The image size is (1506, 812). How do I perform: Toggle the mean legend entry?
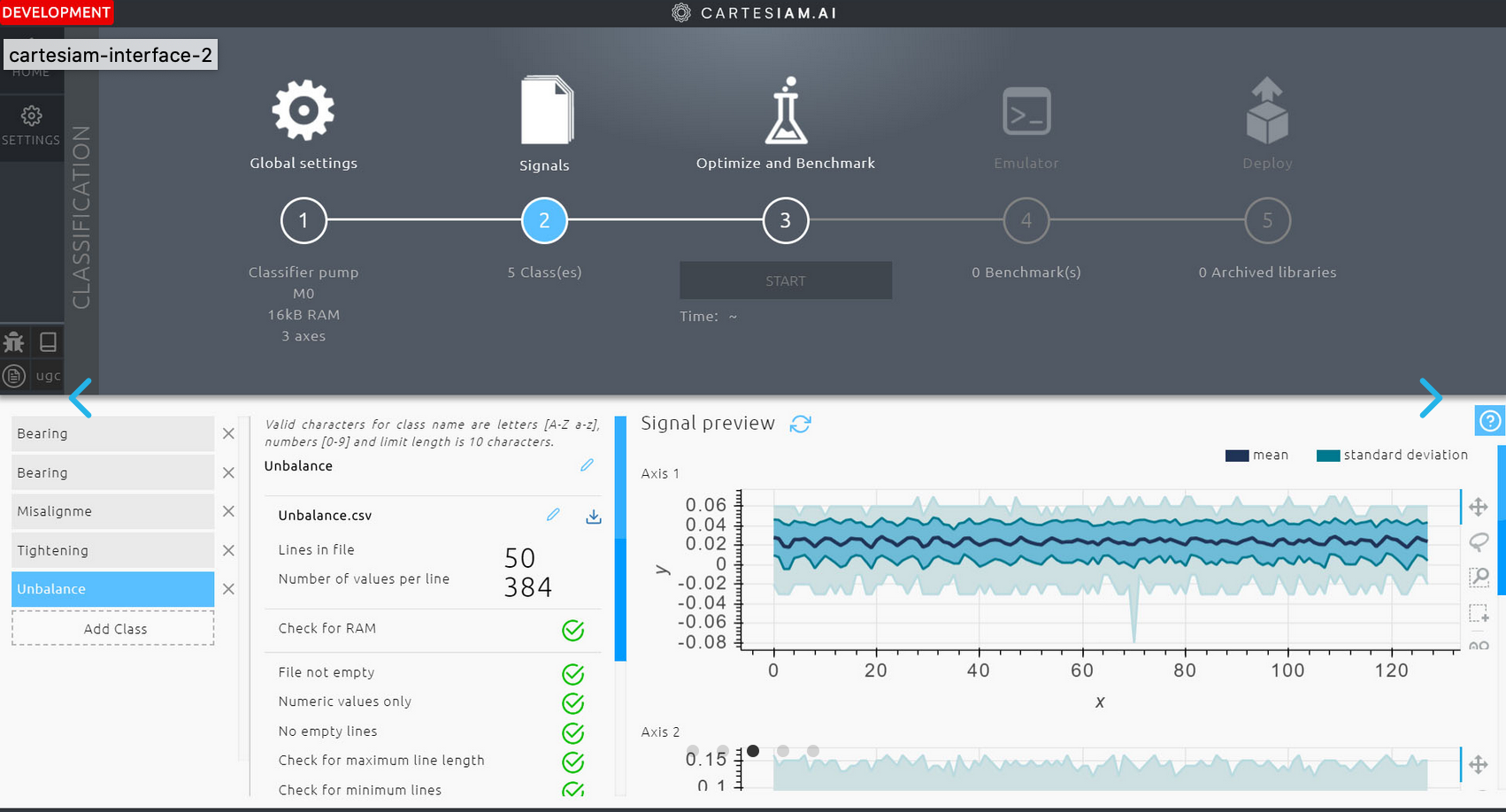(1256, 456)
